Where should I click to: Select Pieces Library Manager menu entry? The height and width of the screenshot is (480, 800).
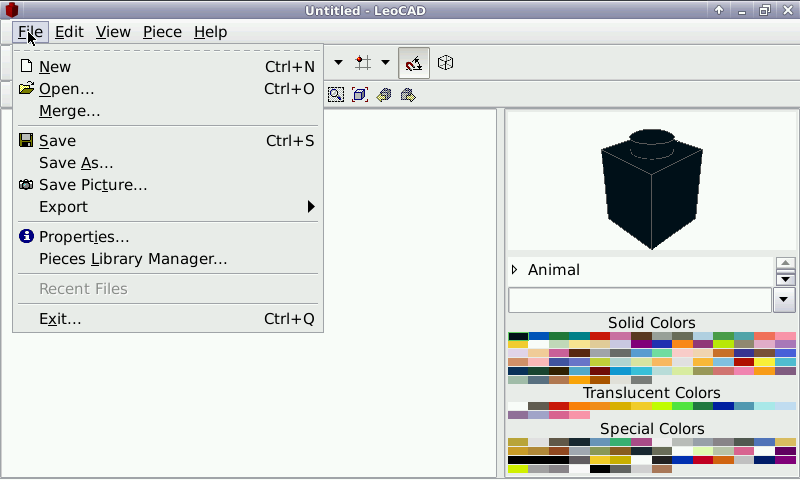[133, 259]
